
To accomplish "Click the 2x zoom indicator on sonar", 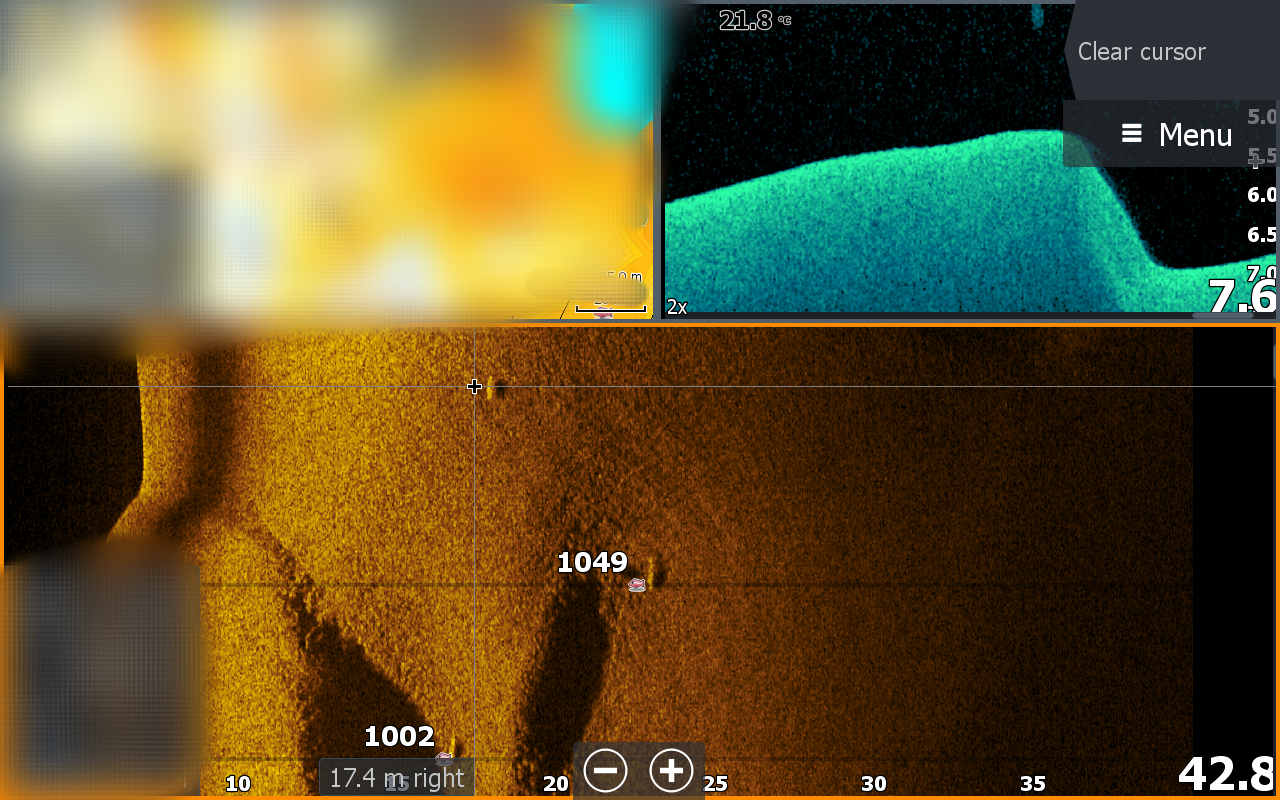I will point(677,307).
